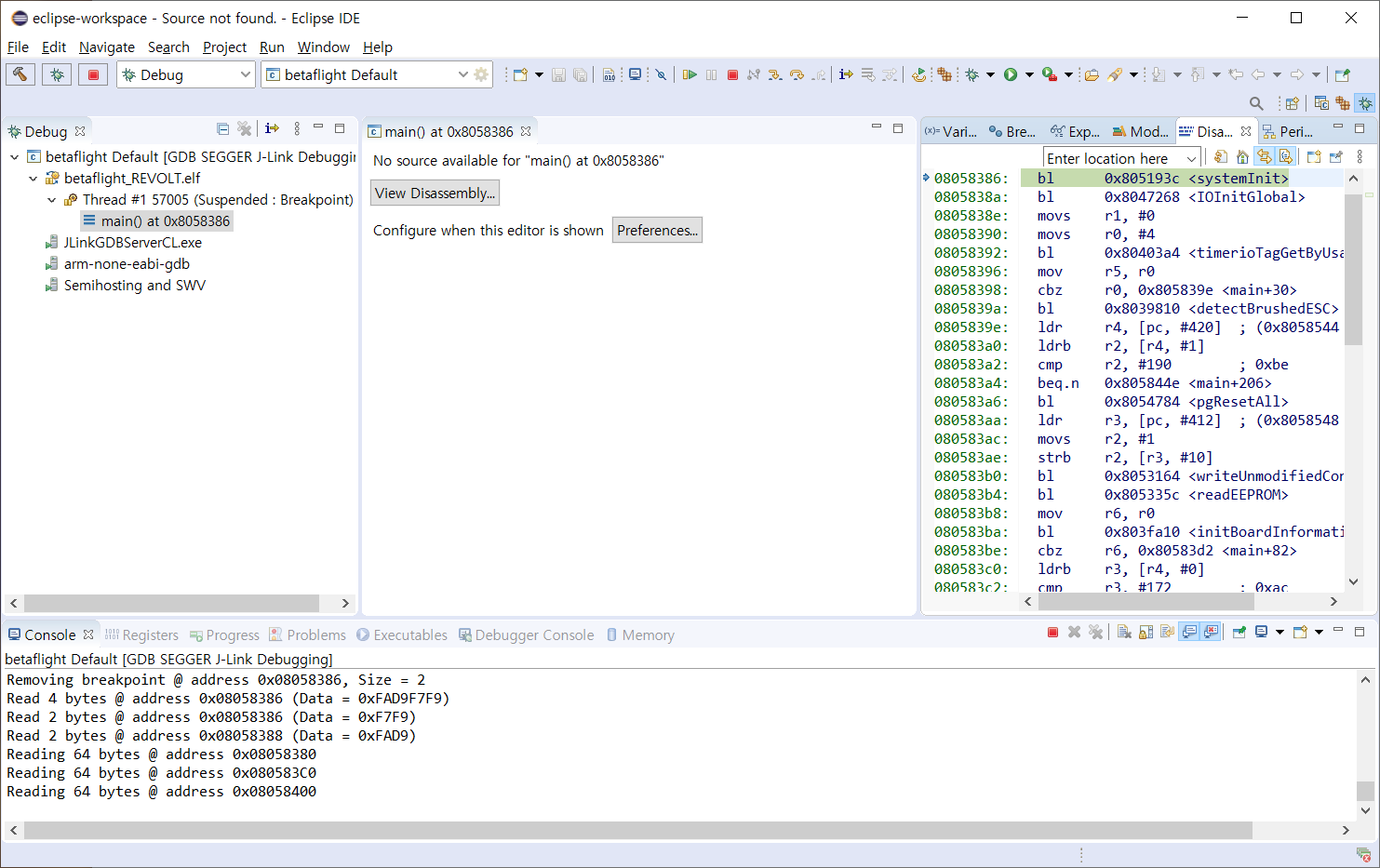Open the Navigate menu

(x=107, y=47)
